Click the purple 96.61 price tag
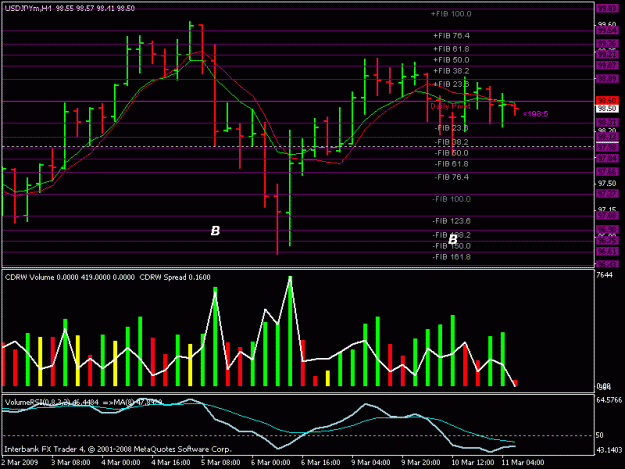This screenshot has width=625, height=469. [x=607, y=251]
